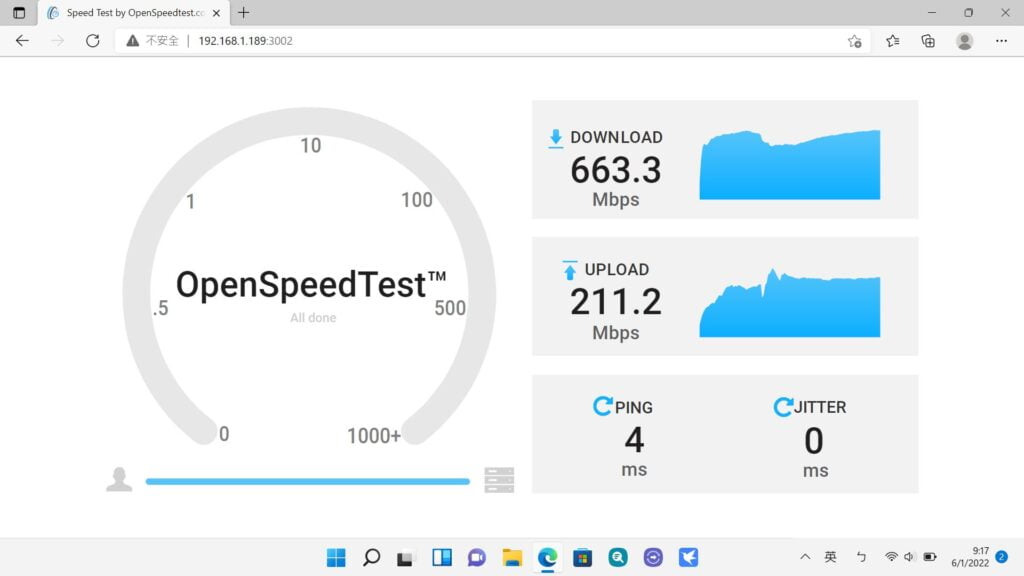Open Wi-Fi network settings in the tray
The height and width of the screenshot is (576, 1024).
[891, 557]
